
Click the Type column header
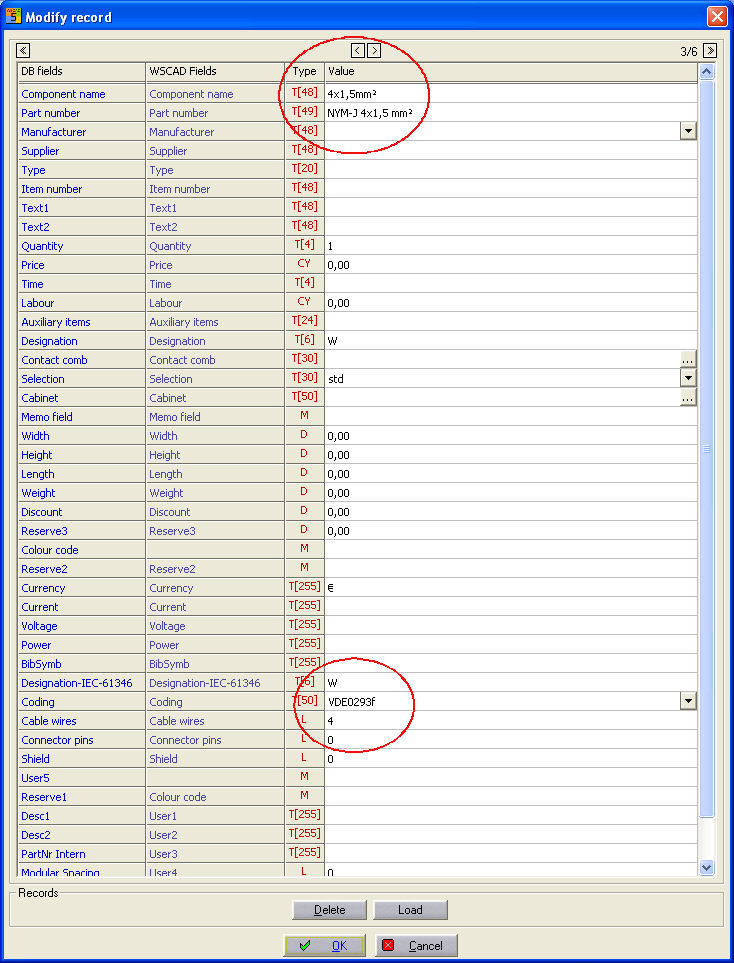305,71
